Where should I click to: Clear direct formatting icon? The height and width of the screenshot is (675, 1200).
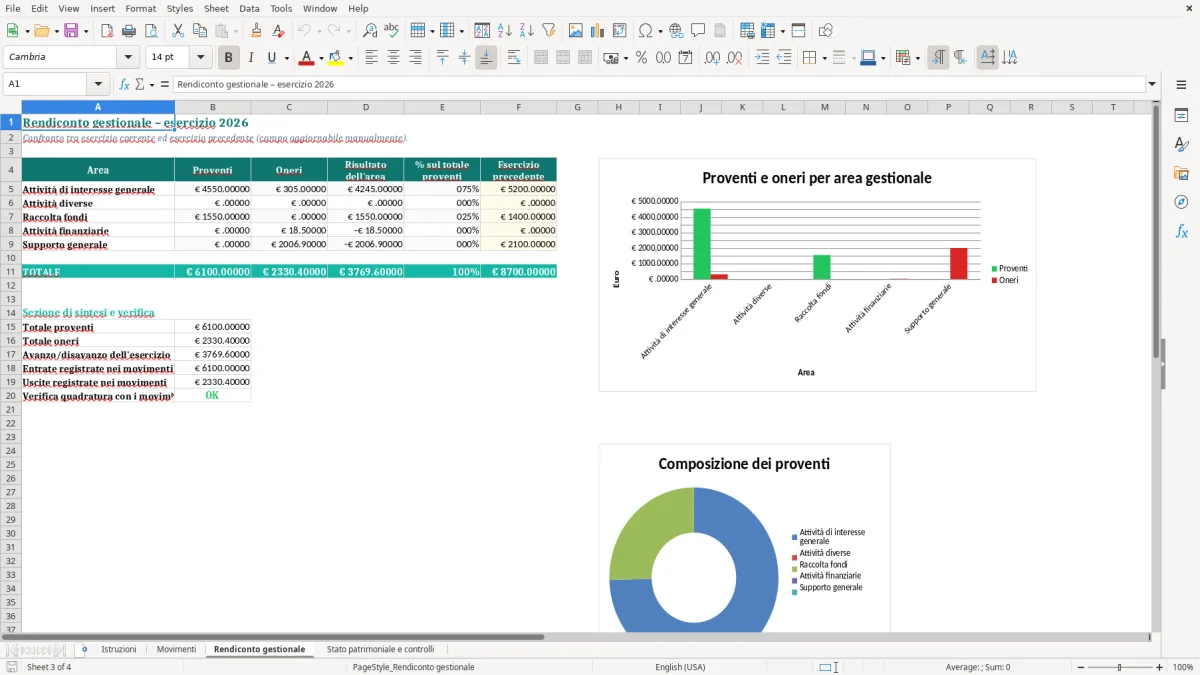(x=279, y=31)
